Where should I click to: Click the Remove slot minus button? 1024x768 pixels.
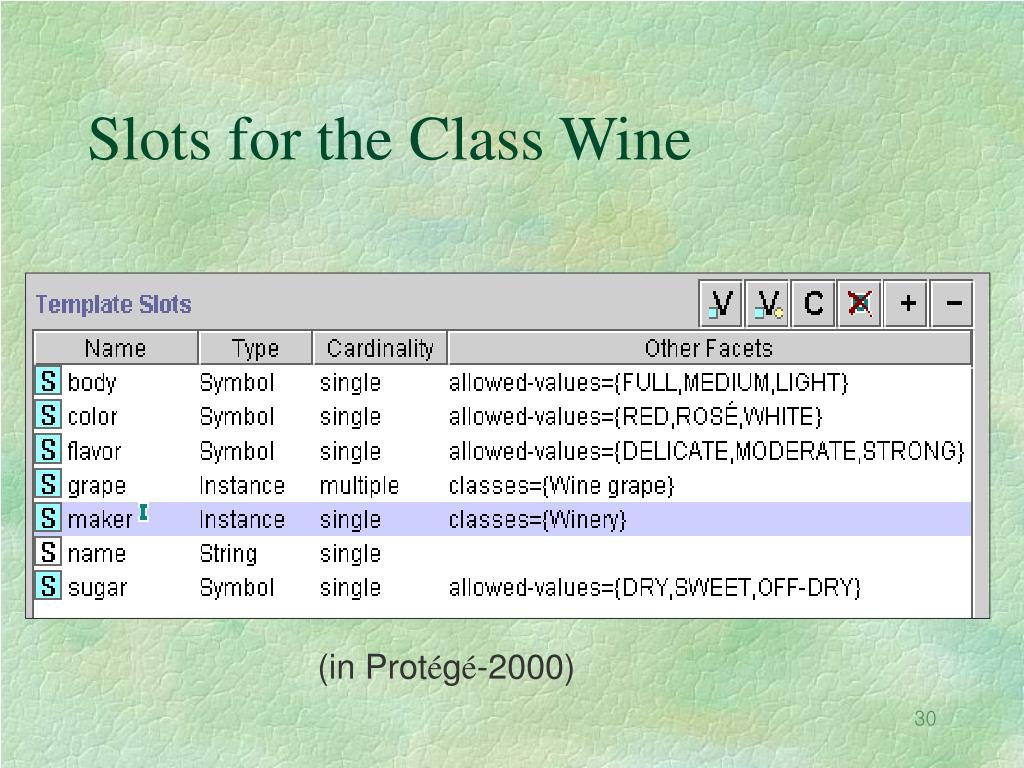click(953, 304)
